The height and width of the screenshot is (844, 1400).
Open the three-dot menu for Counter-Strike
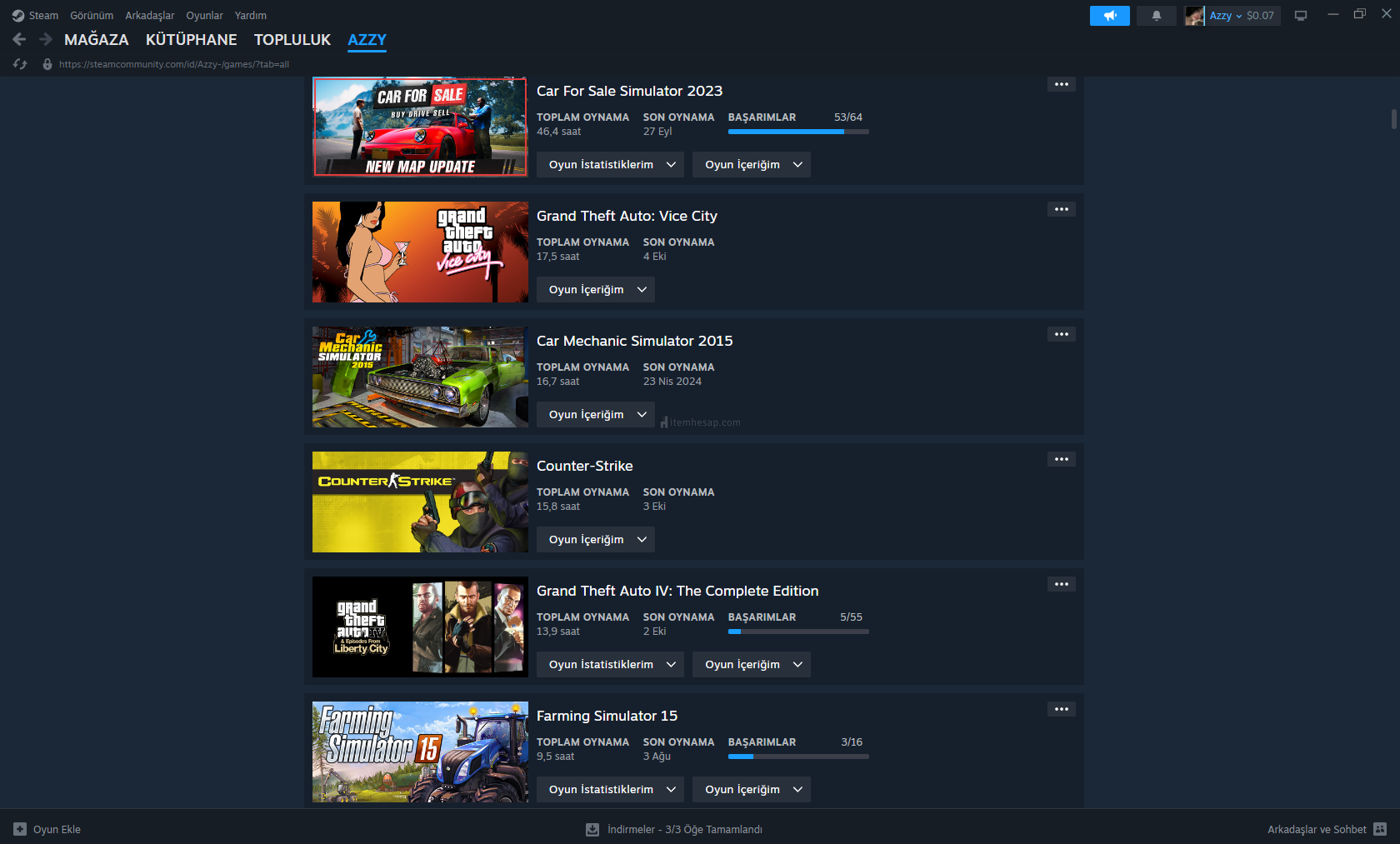(x=1061, y=459)
